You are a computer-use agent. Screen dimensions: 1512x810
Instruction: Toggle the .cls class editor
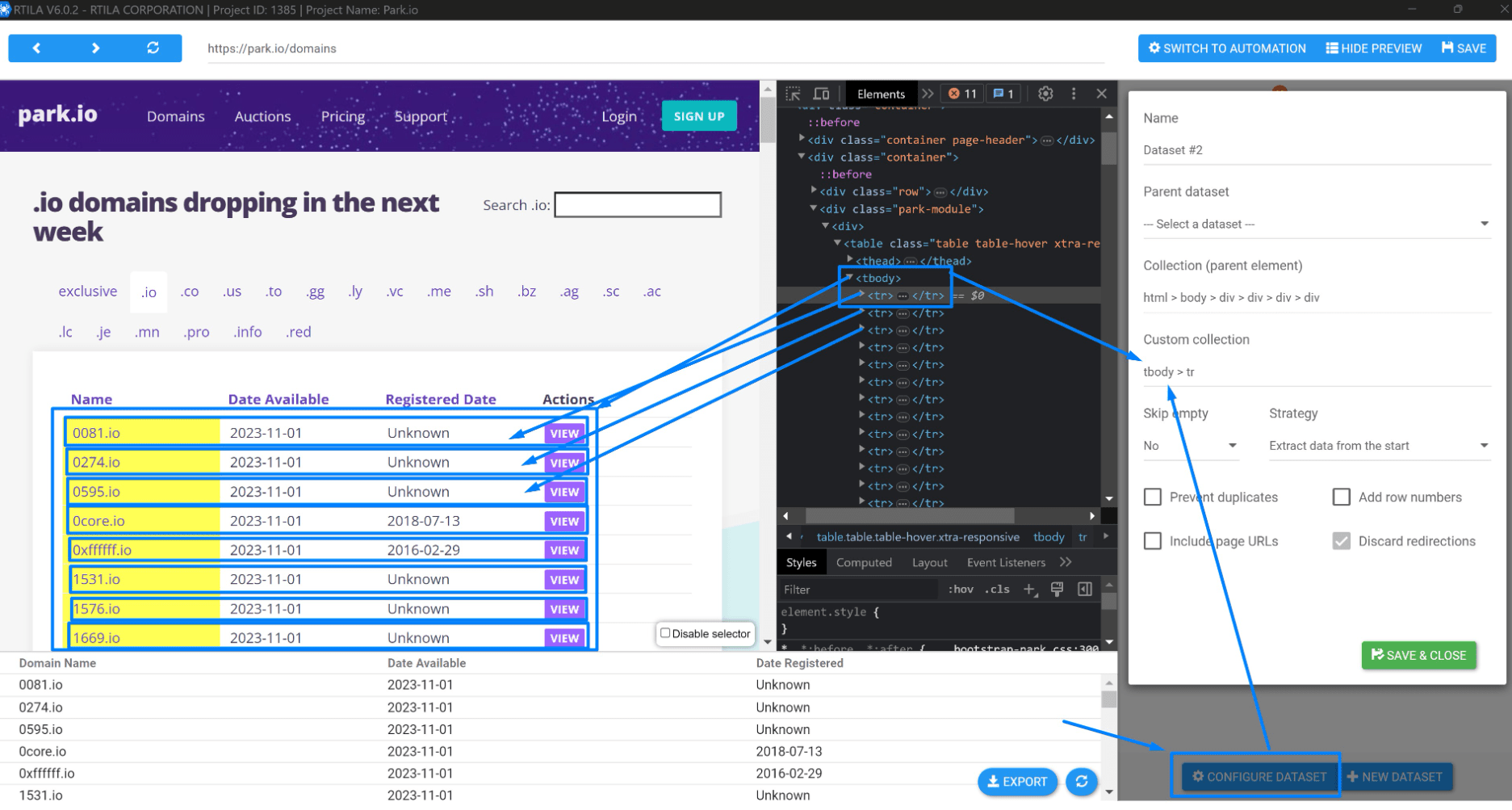point(999,590)
